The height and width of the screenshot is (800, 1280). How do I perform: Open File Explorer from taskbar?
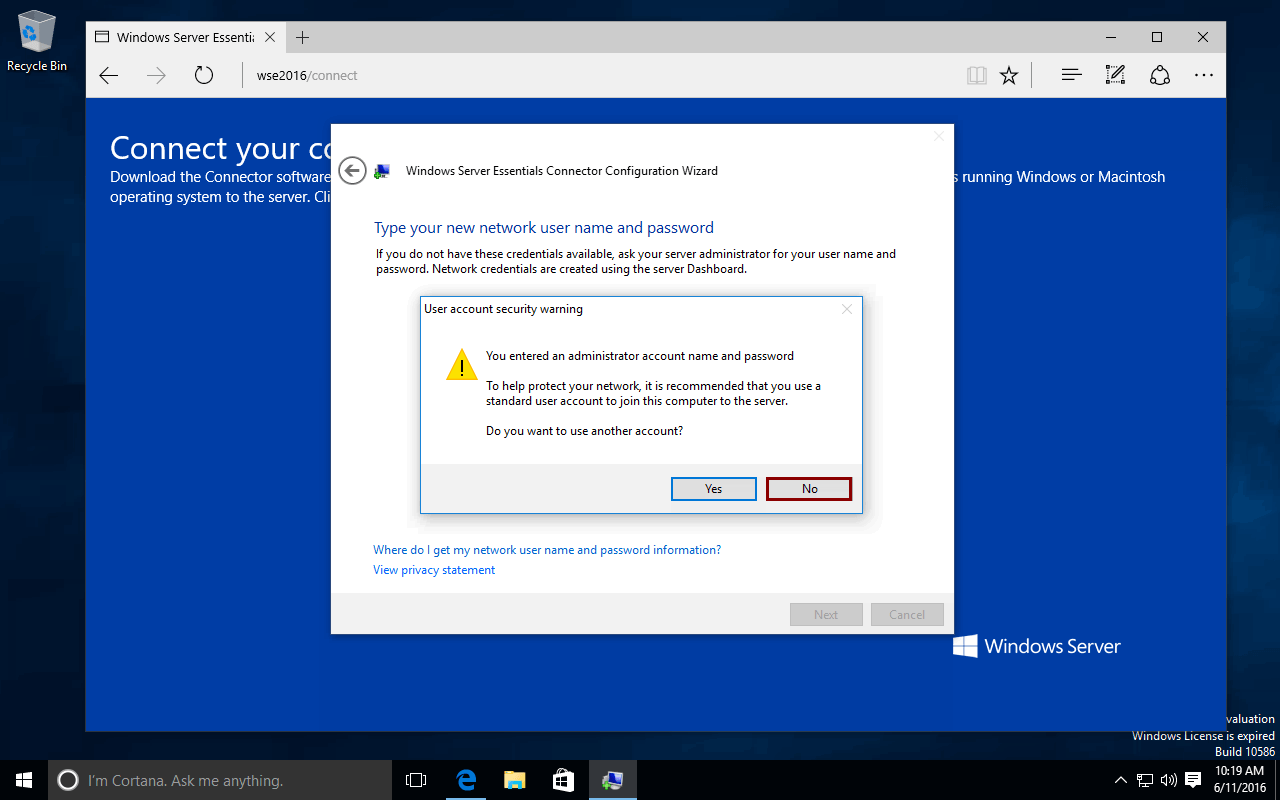(x=514, y=780)
